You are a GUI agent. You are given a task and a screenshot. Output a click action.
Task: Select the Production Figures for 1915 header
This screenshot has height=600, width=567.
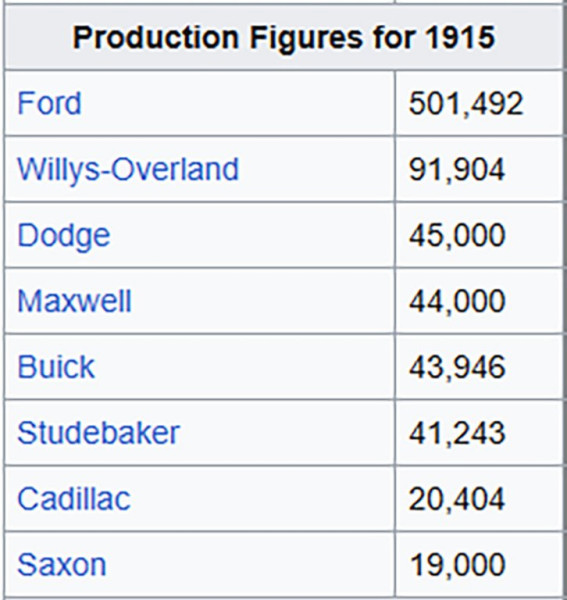284,37
